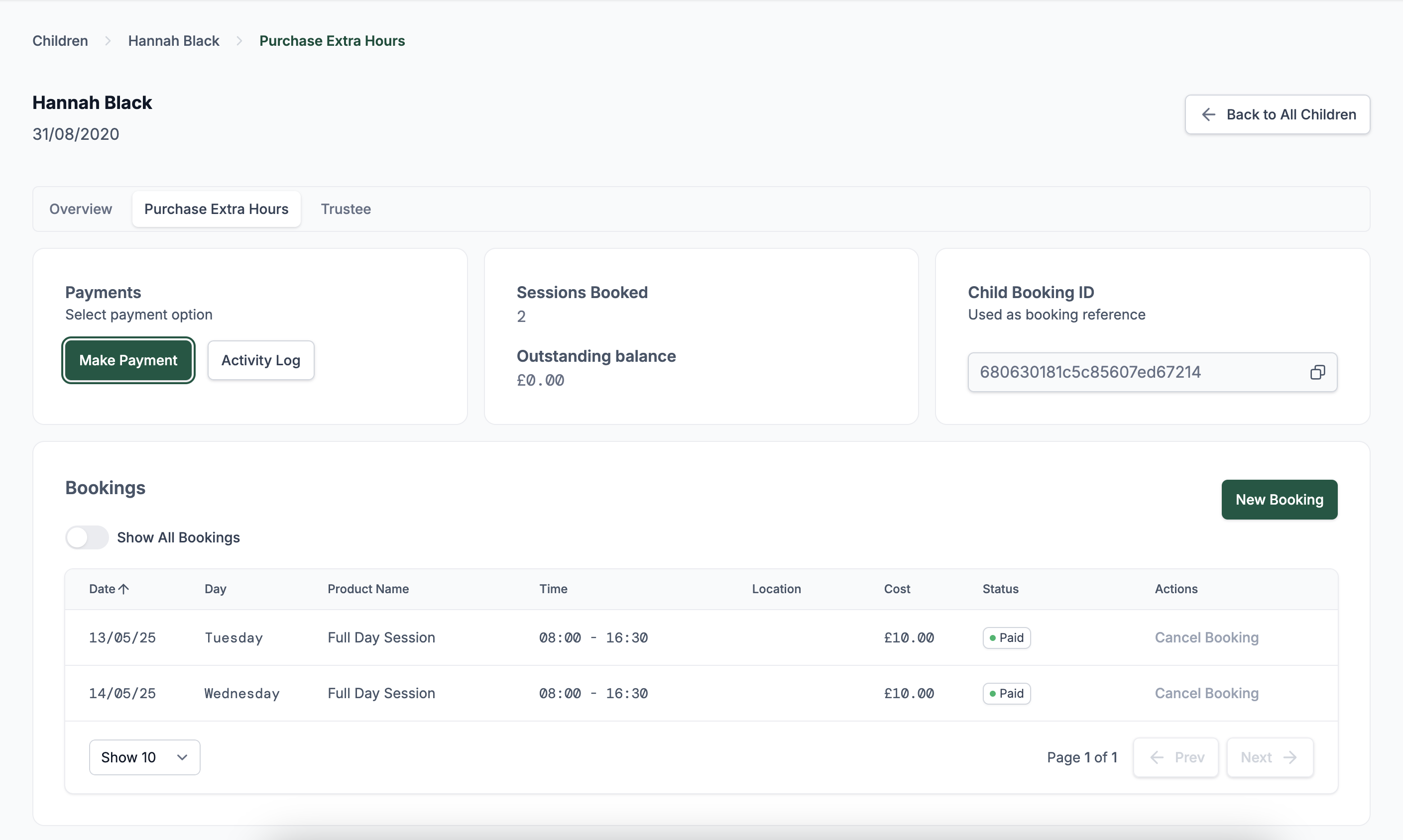Screen dimensions: 1403x840
Task: Click the Make Payment button
Action: [128, 360]
